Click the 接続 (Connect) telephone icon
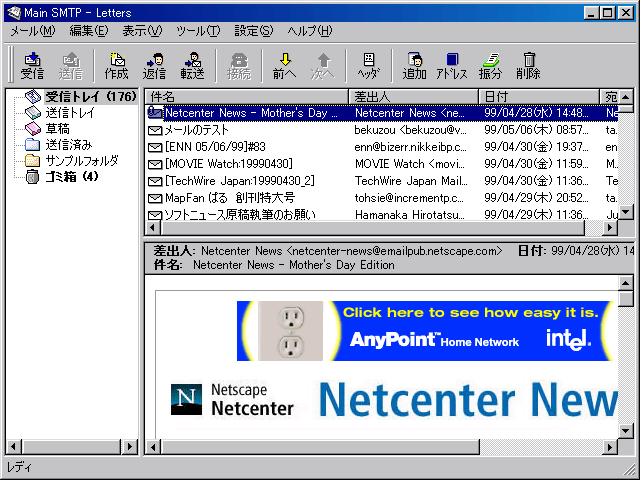The height and width of the screenshot is (480, 640). [x=239, y=66]
